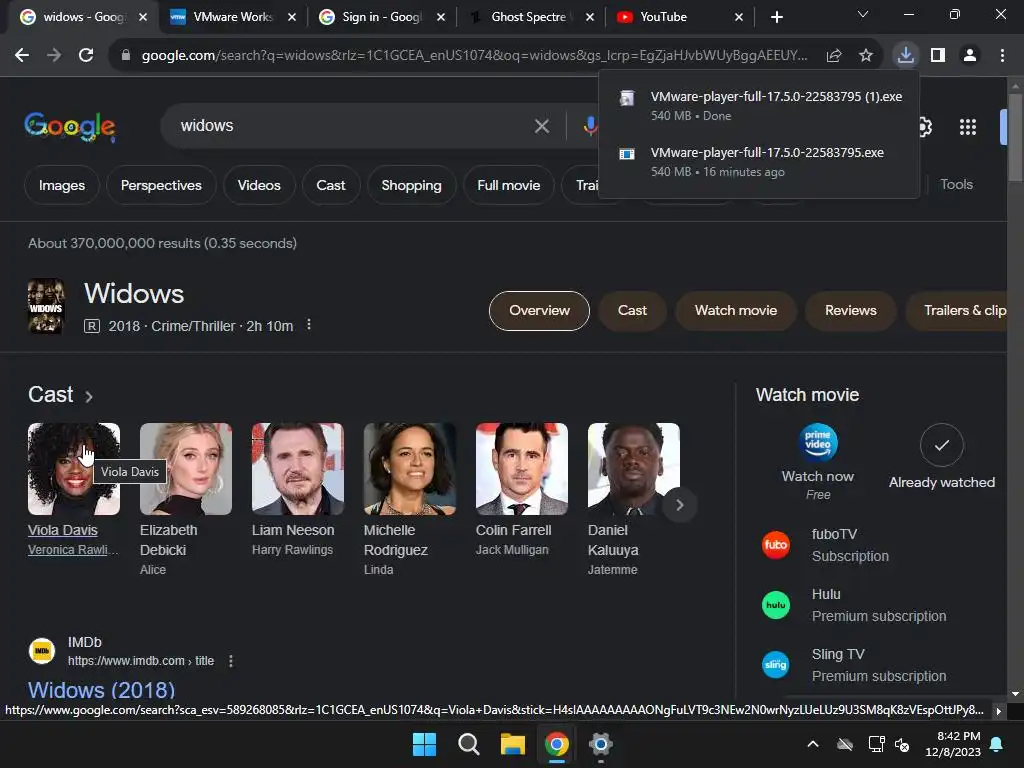
Task: Open the tab search dropdown chevron
Action: coord(863,14)
